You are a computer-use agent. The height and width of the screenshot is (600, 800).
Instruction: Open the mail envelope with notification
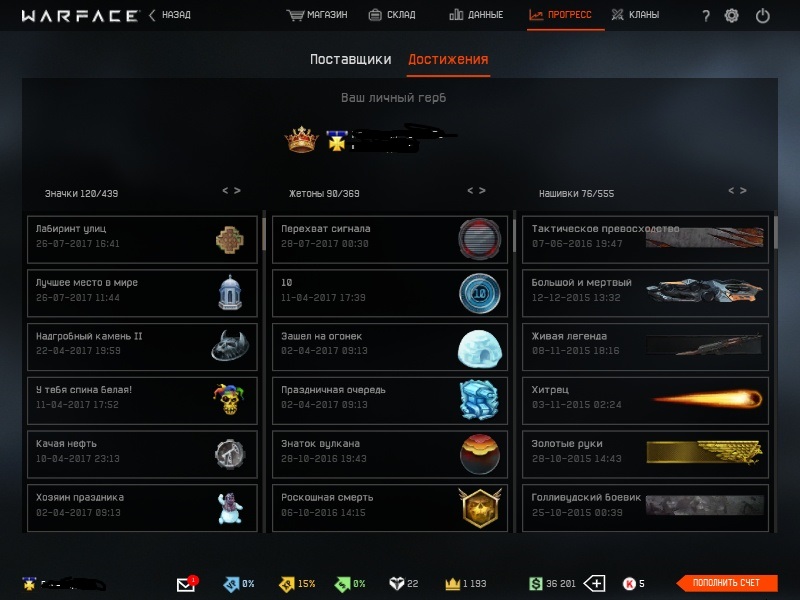187,583
